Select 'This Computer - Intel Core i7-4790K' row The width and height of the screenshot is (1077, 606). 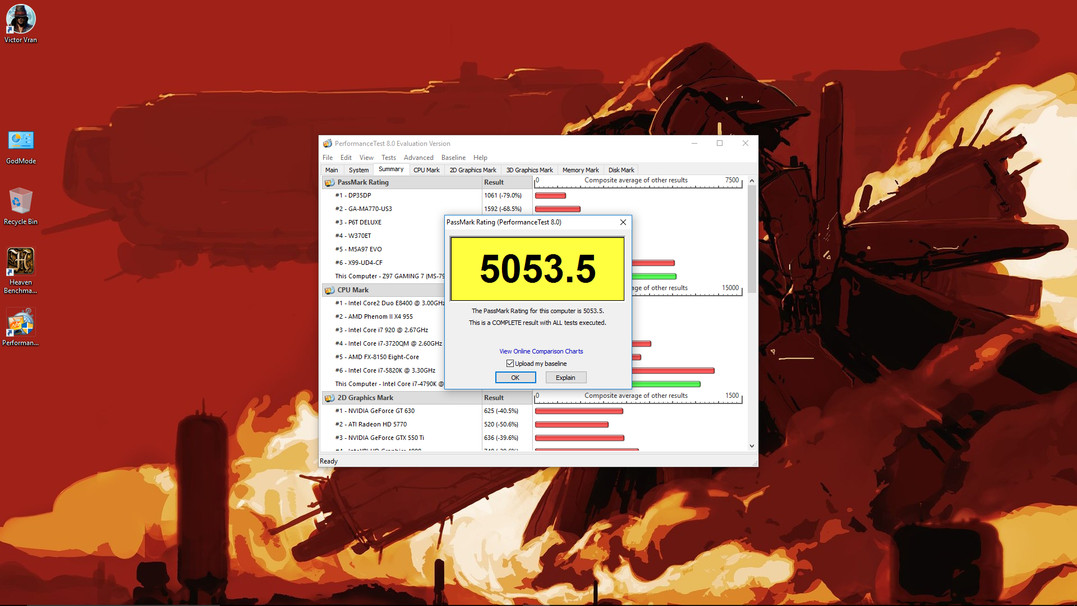coord(383,384)
